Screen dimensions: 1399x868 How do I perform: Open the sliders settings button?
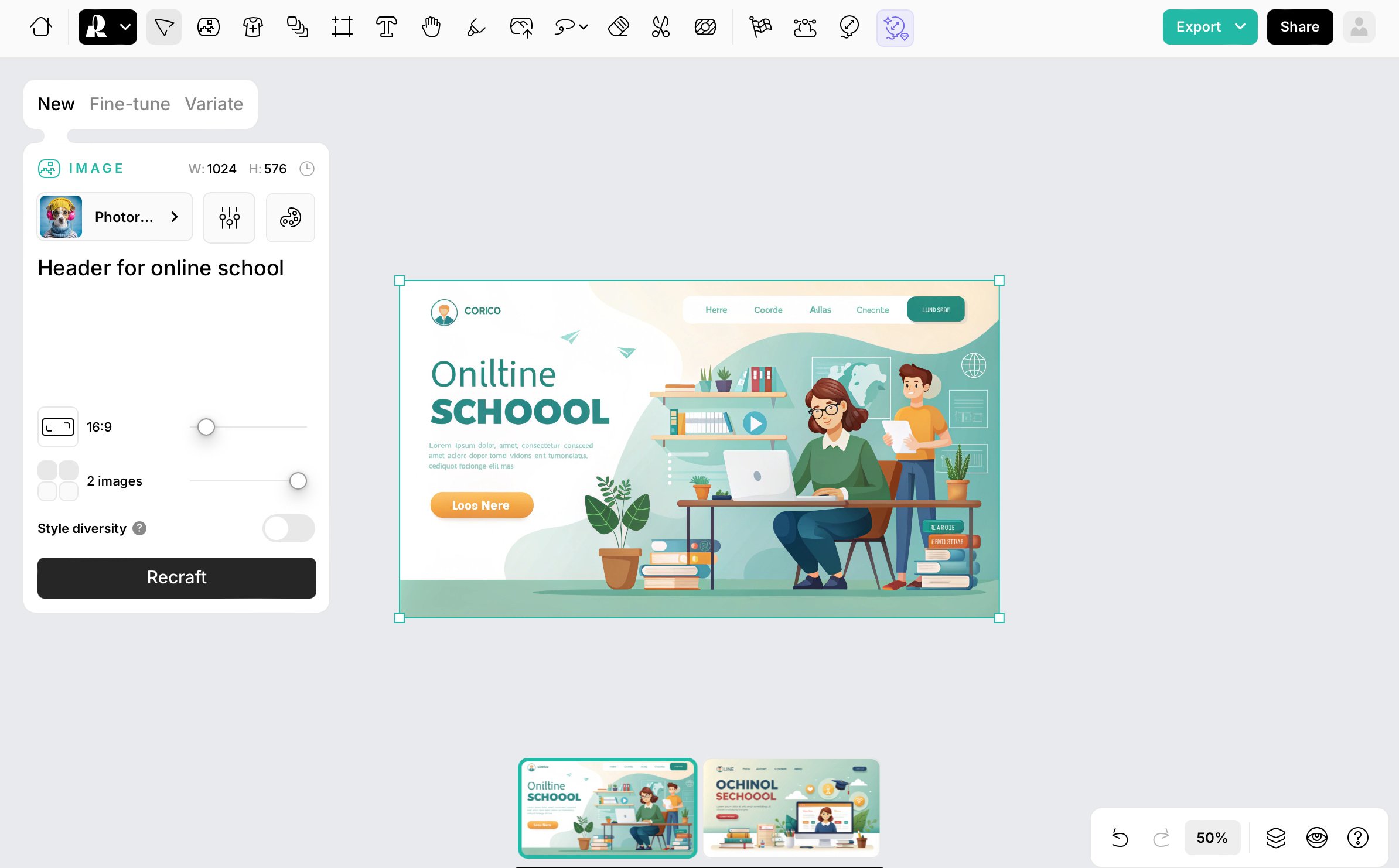229,217
